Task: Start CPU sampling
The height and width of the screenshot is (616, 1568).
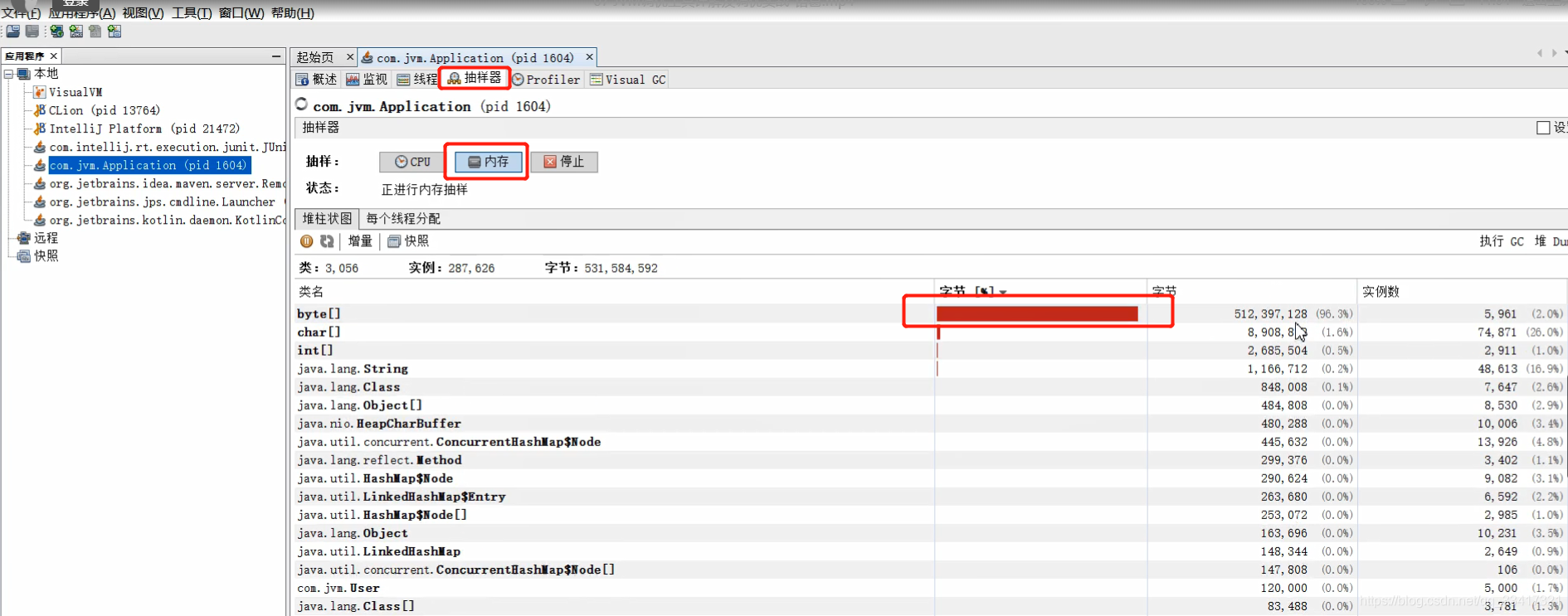Action: coord(412,162)
